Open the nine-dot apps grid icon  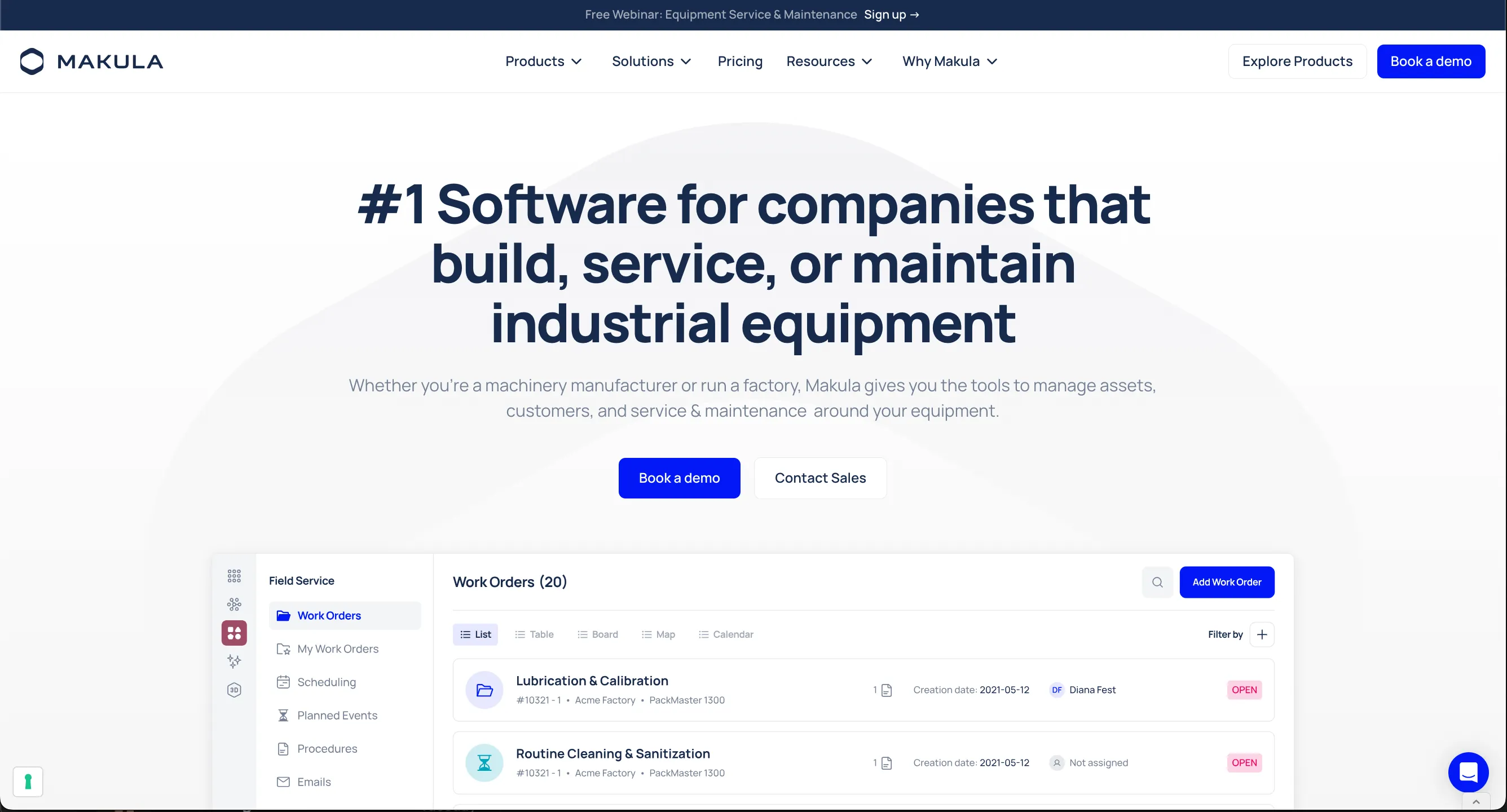pyautogui.click(x=234, y=576)
